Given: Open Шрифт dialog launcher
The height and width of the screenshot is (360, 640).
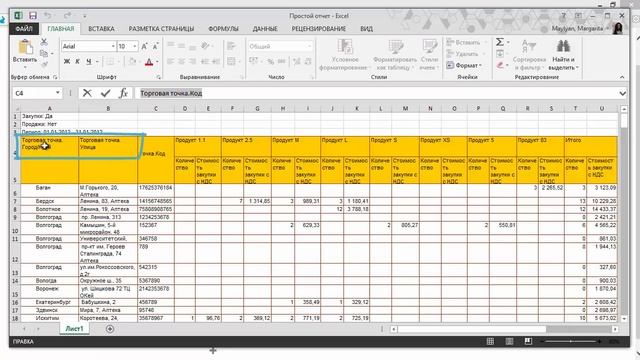Looking at the screenshot, I should coord(158,77).
